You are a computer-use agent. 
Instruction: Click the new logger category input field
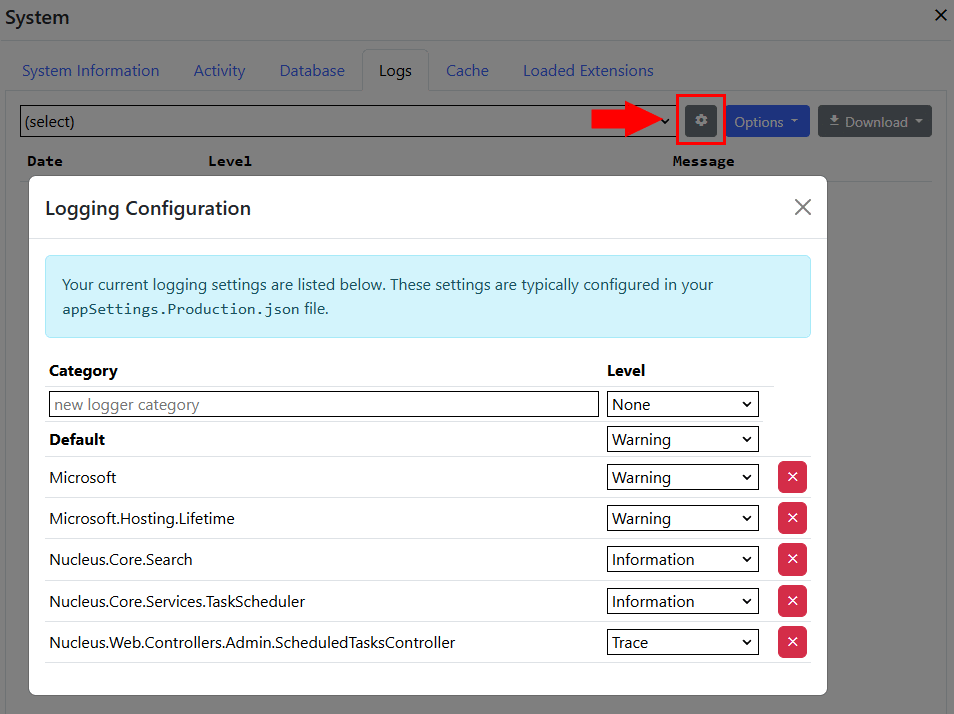tap(323, 403)
